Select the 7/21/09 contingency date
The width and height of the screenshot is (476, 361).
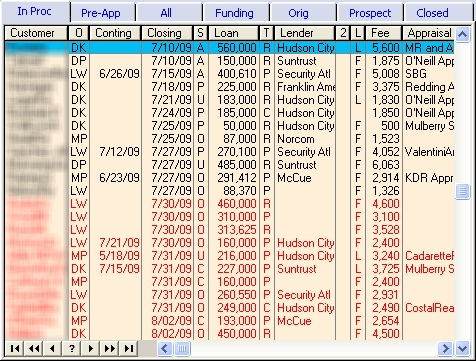[x=115, y=243]
